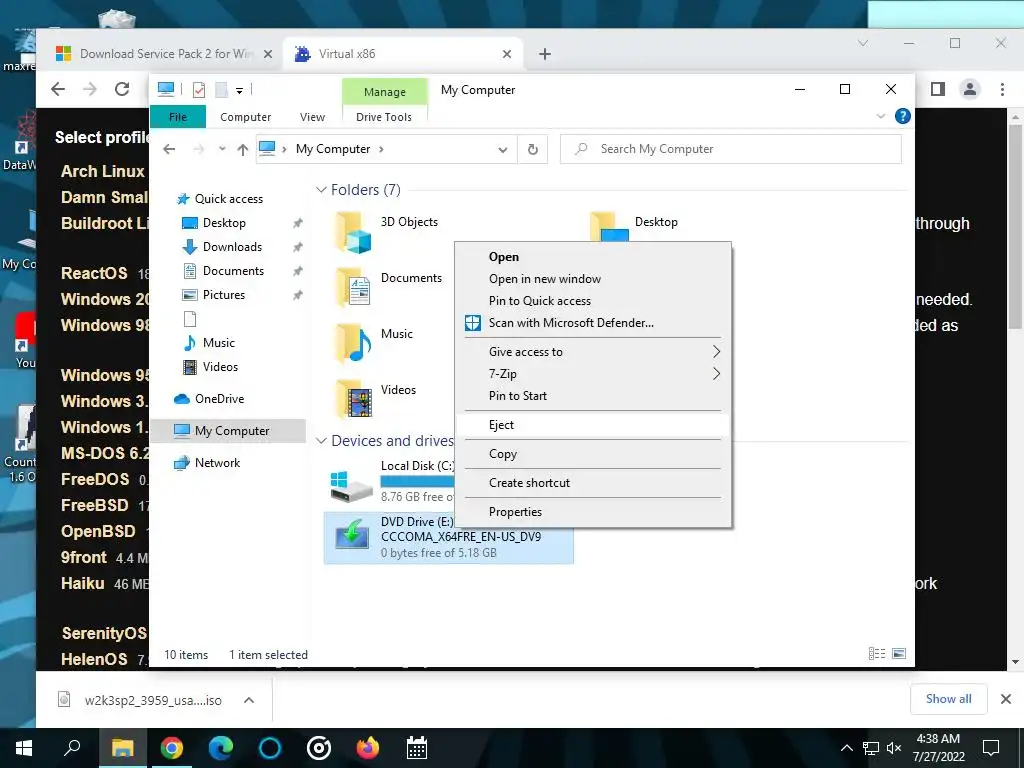Collapse the Folders (7) group
The width and height of the screenshot is (1024, 768).
click(321, 190)
